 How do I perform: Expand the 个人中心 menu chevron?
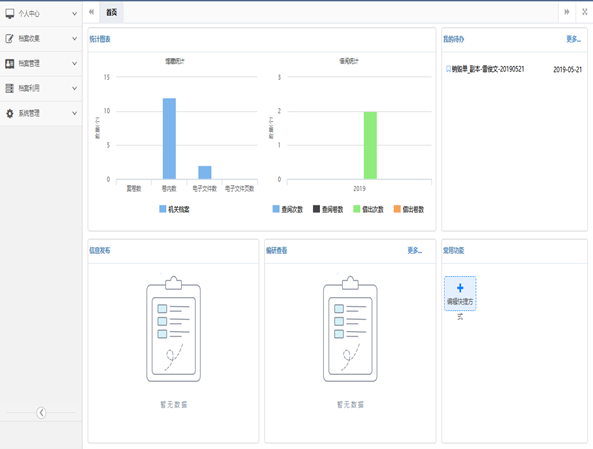(75, 14)
